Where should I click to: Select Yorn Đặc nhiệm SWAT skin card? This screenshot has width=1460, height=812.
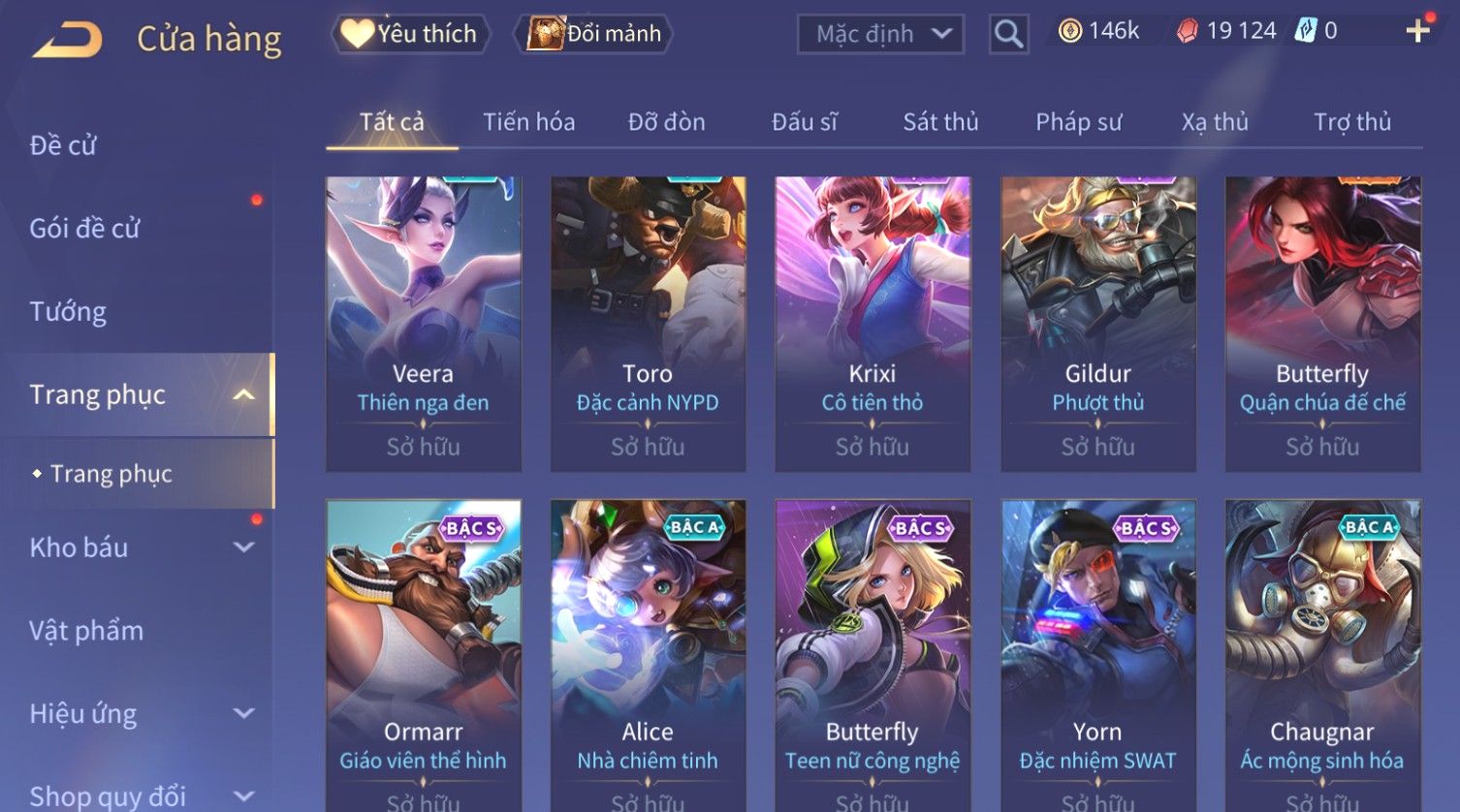(1097, 655)
